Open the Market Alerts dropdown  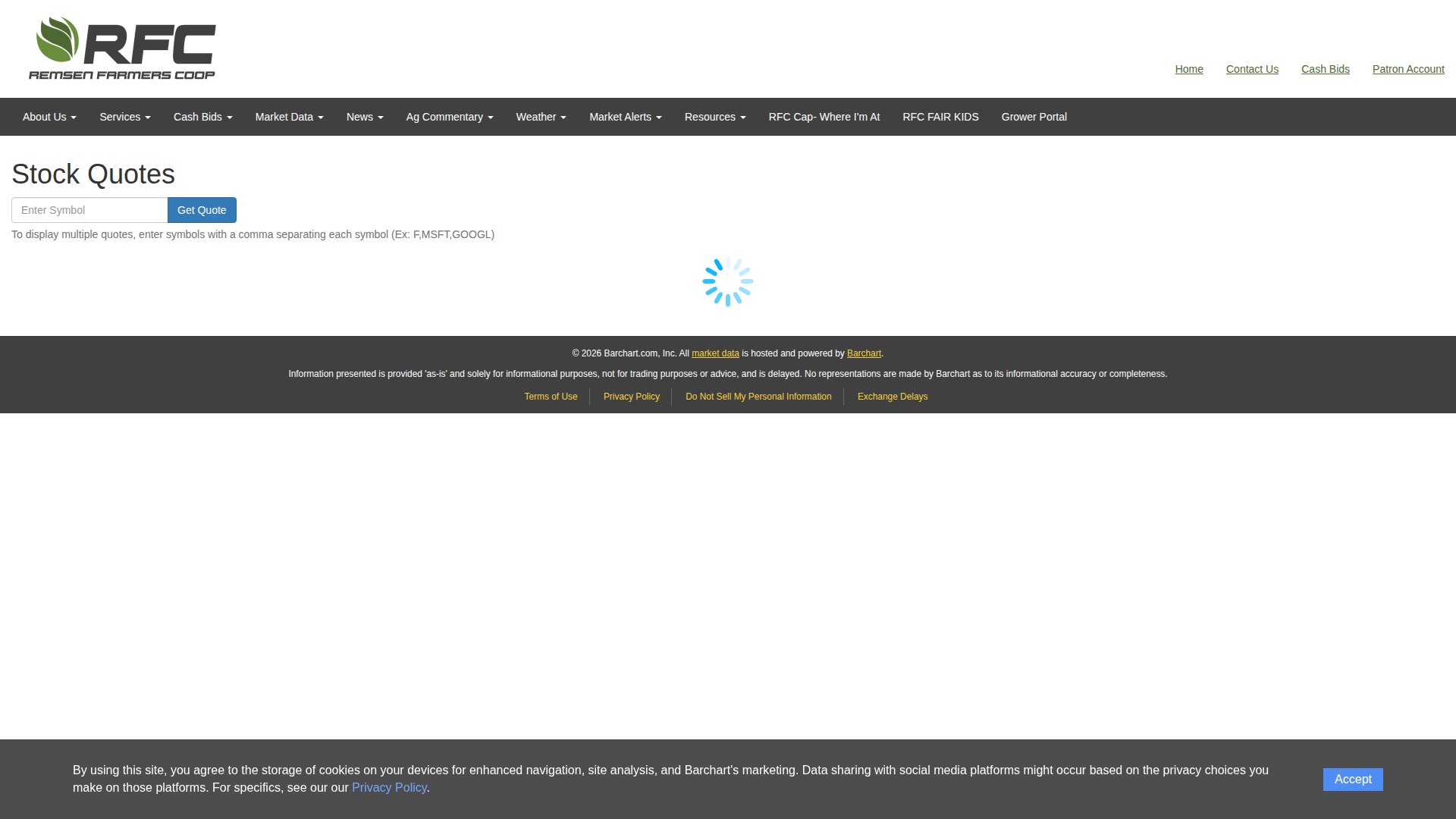pos(625,117)
